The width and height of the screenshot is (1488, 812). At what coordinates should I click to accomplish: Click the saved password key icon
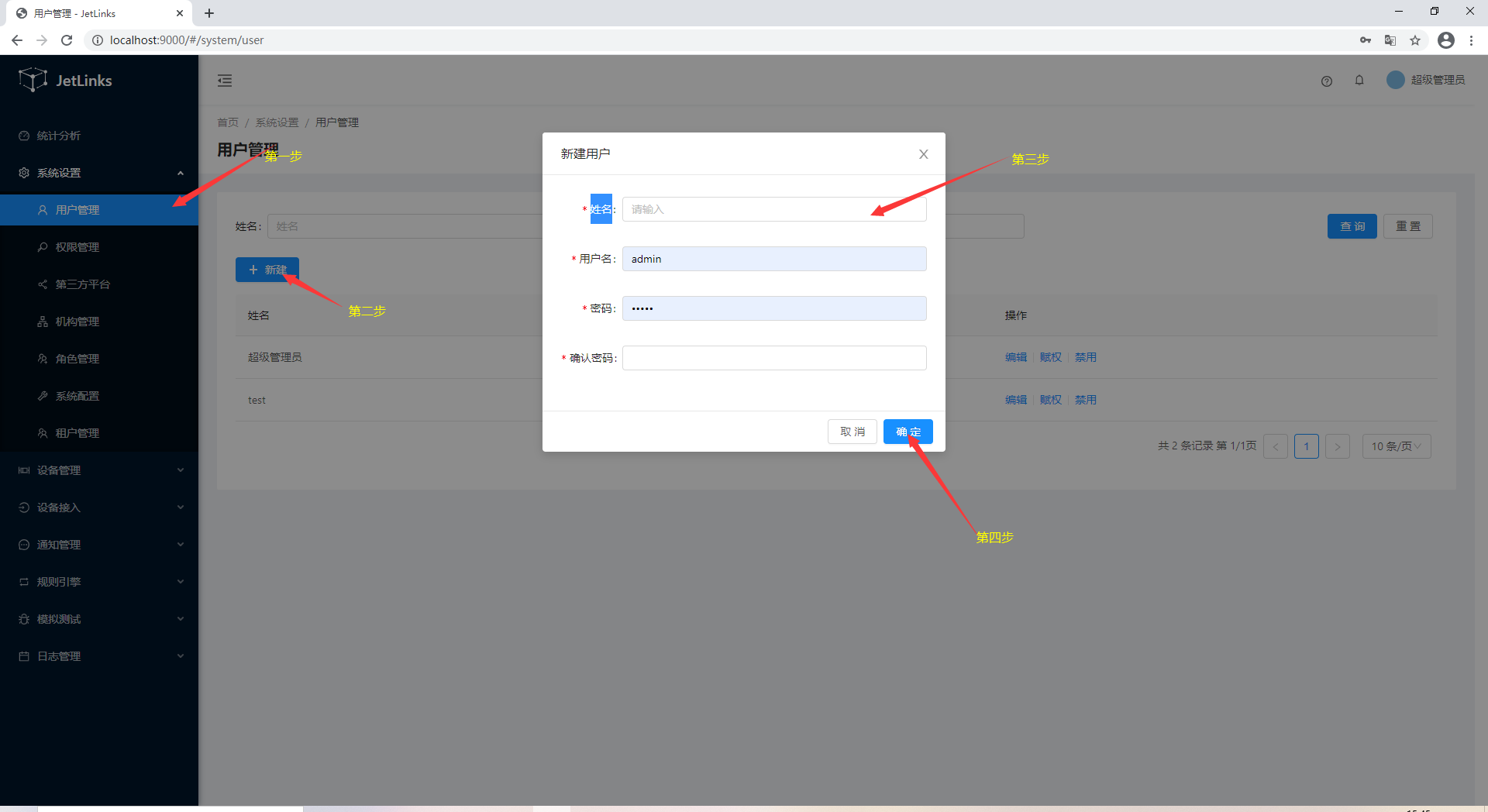coord(1365,40)
